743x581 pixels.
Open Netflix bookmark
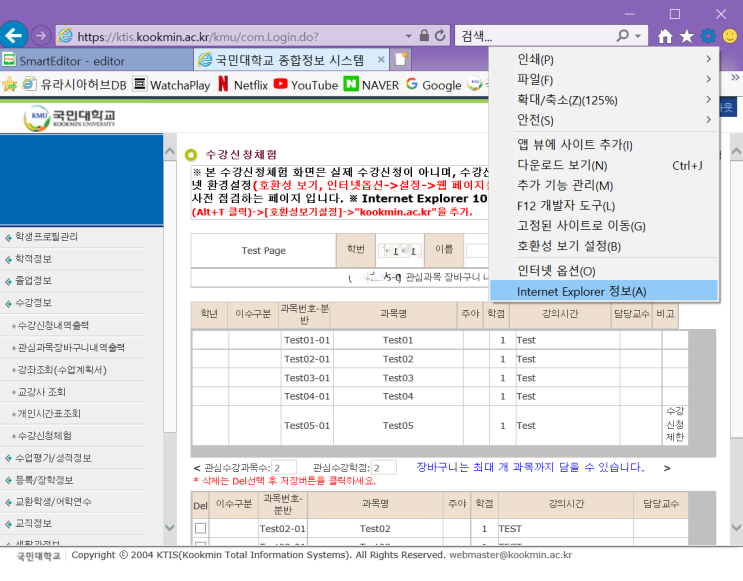tap(243, 85)
